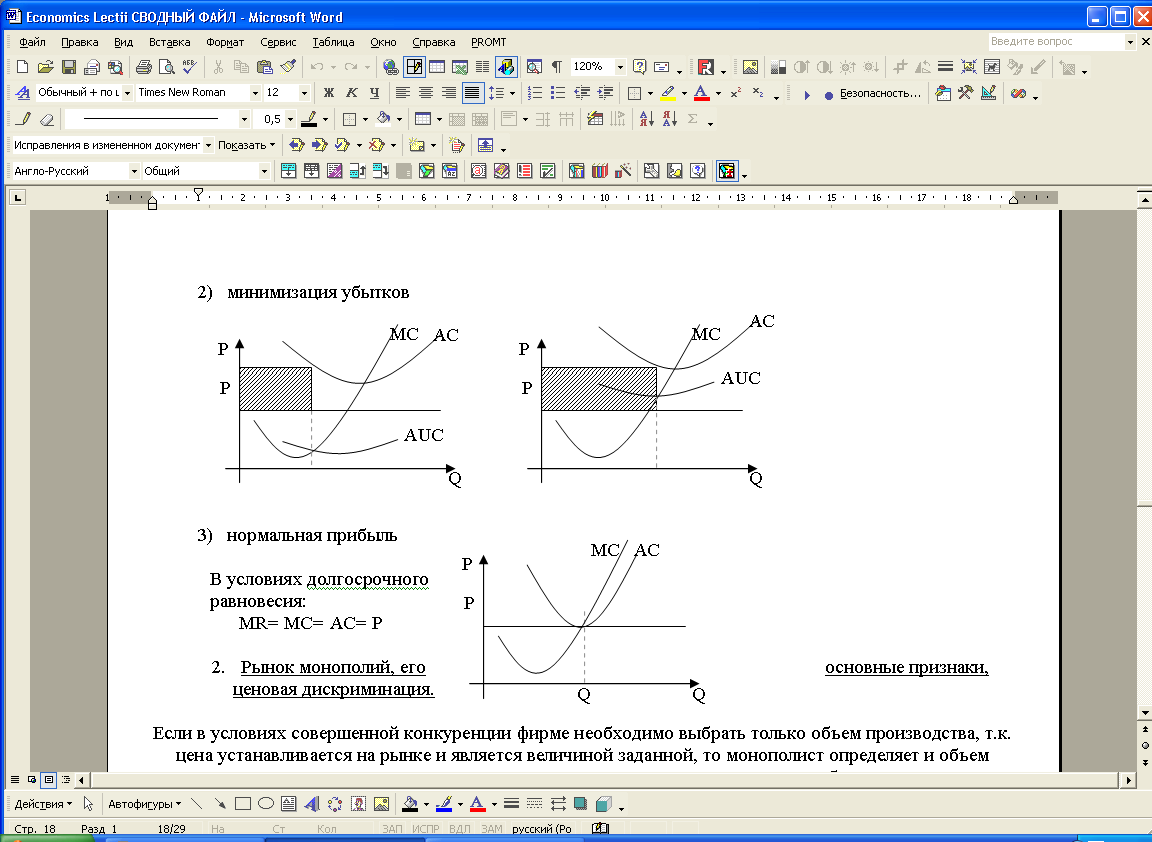Open the Columns layout button
Viewport: 1152px width, 842px height.
pos(483,68)
